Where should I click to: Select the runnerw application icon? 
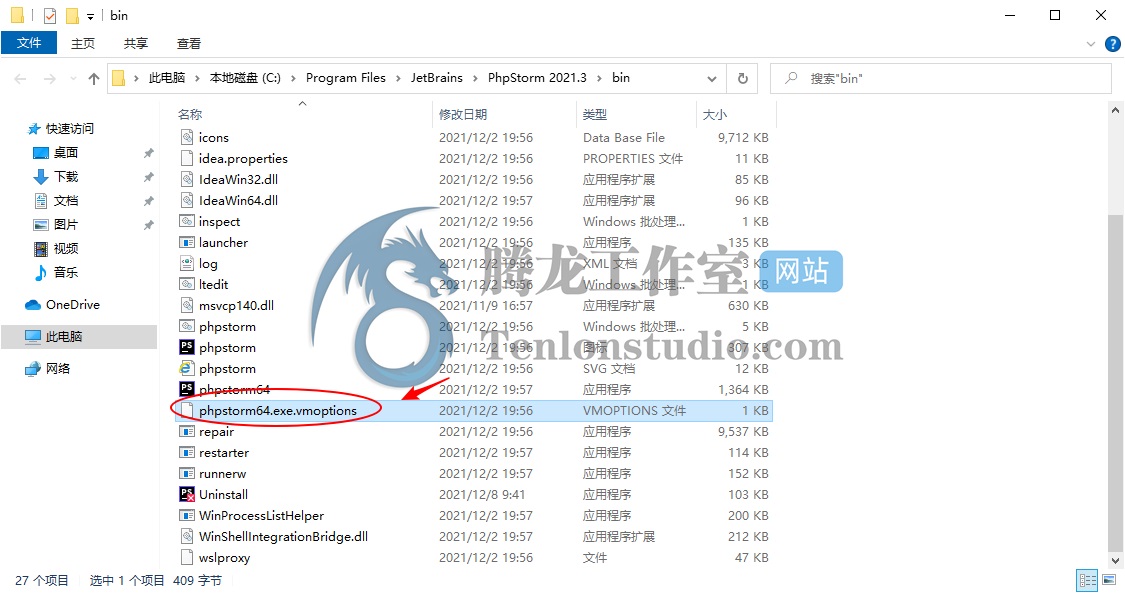coord(187,473)
